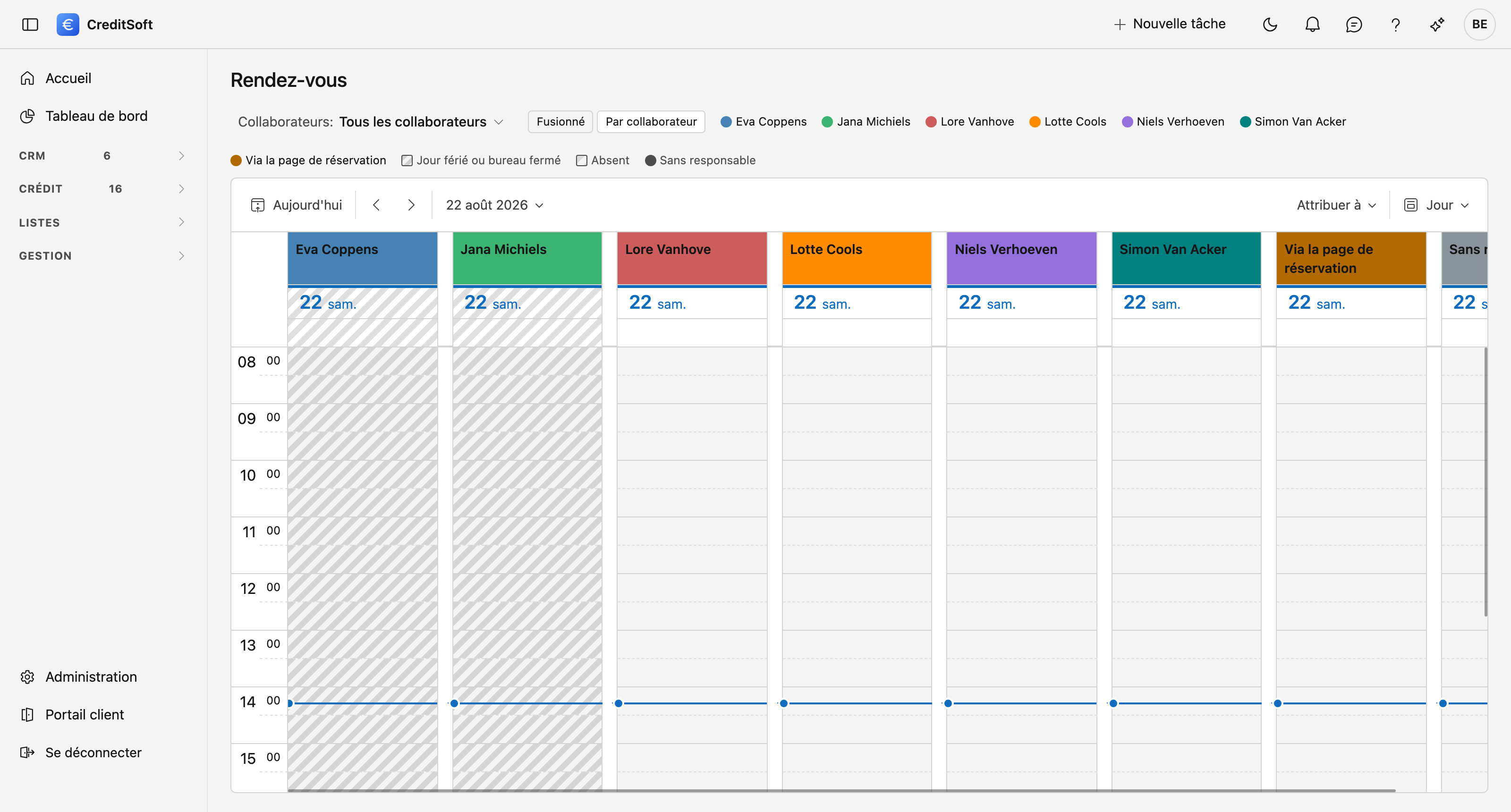Toggle Simon Van Acker collaborator filter
Image resolution: width=1511 pixels, height=812 pixels.
pyautogui.click(x=1293, y=121)
